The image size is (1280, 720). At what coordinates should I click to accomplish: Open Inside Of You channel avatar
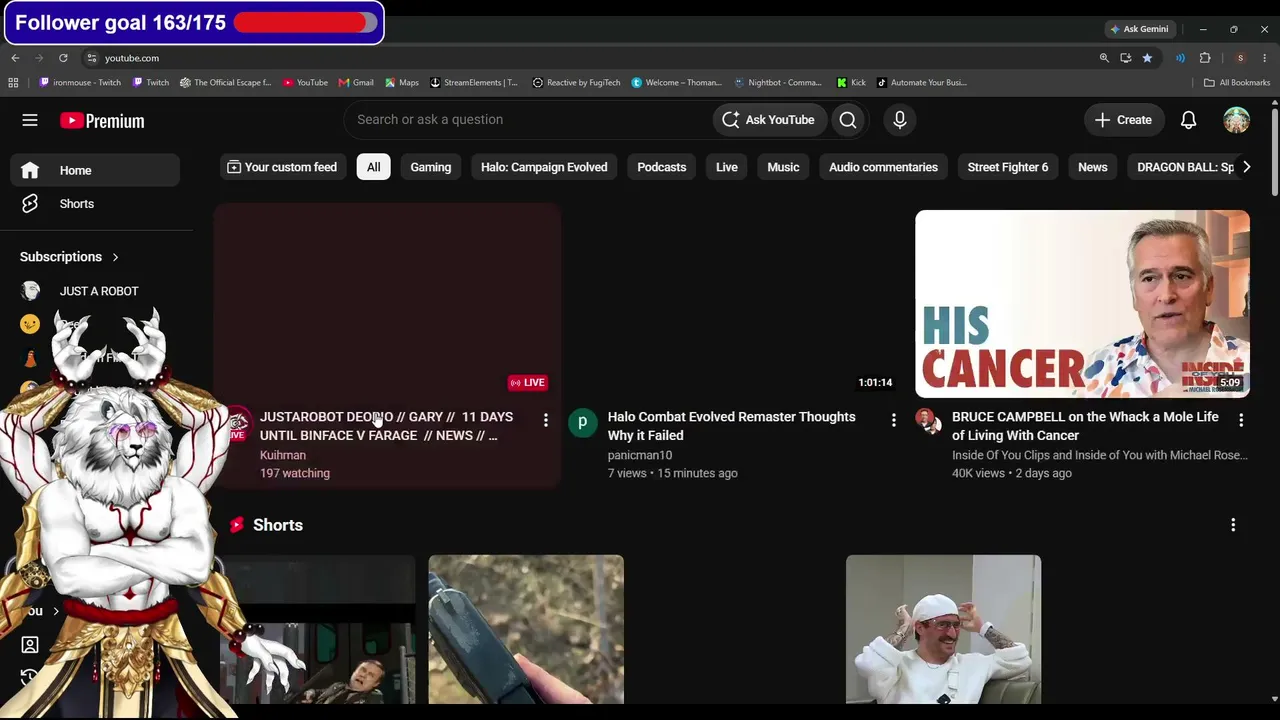click(x=929, y=421)
